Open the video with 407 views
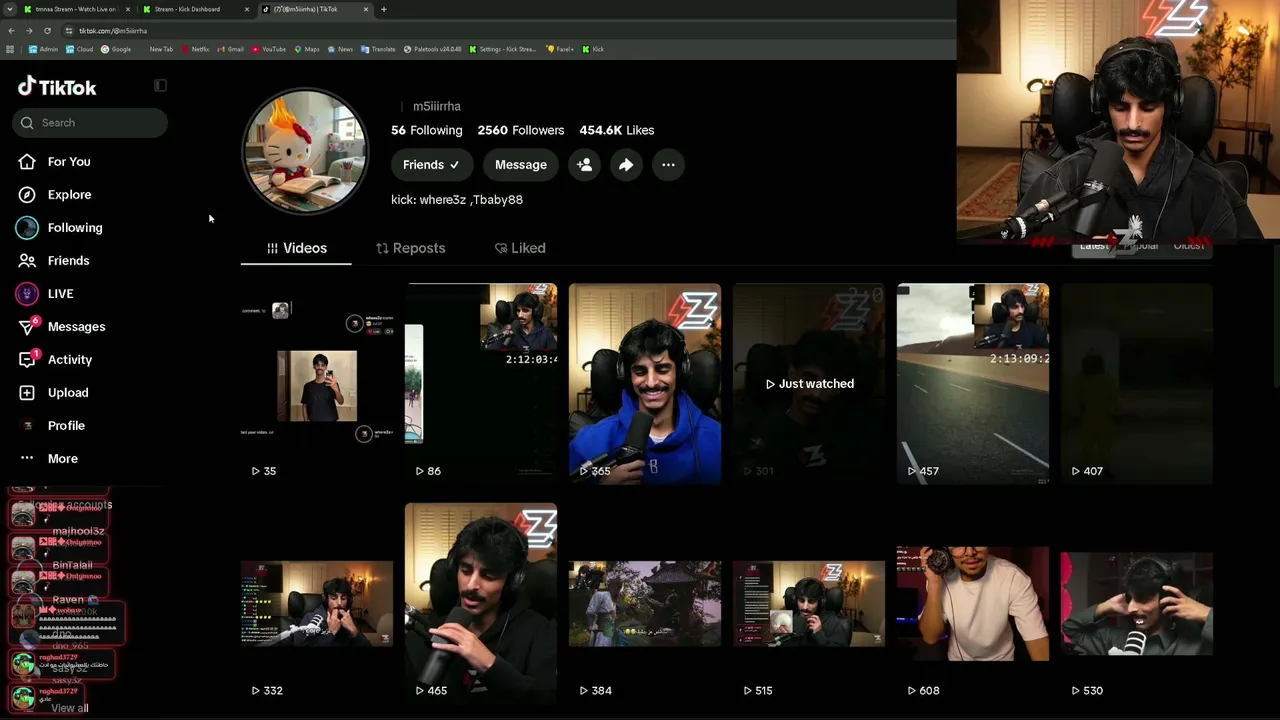The image size is (1280, 720). (1137, 384)
